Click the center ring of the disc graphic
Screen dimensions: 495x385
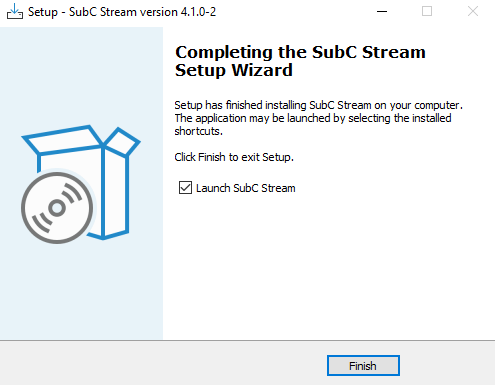(57, 208)
